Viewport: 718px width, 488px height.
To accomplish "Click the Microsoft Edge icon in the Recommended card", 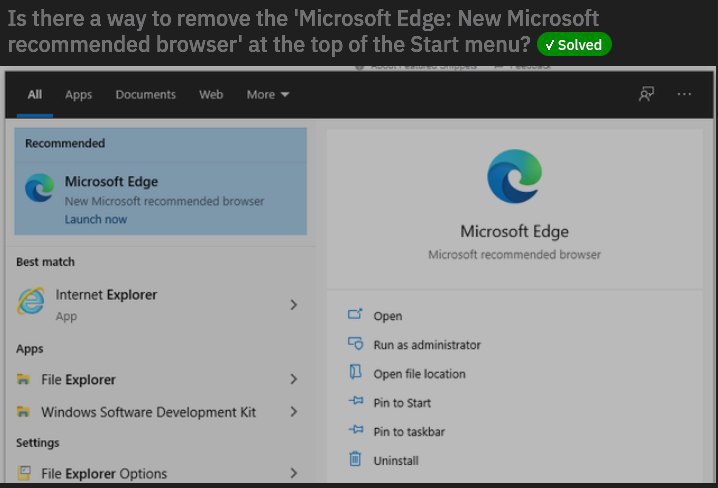I will click(x=39, y=188).
